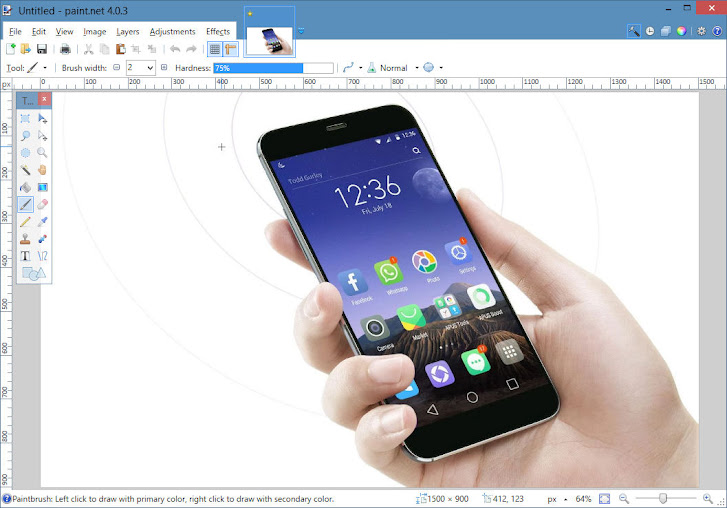This screenshot has height=508, width=727.
Task: Toggle the Colors window wheel icon
Action: coord(681,31)
